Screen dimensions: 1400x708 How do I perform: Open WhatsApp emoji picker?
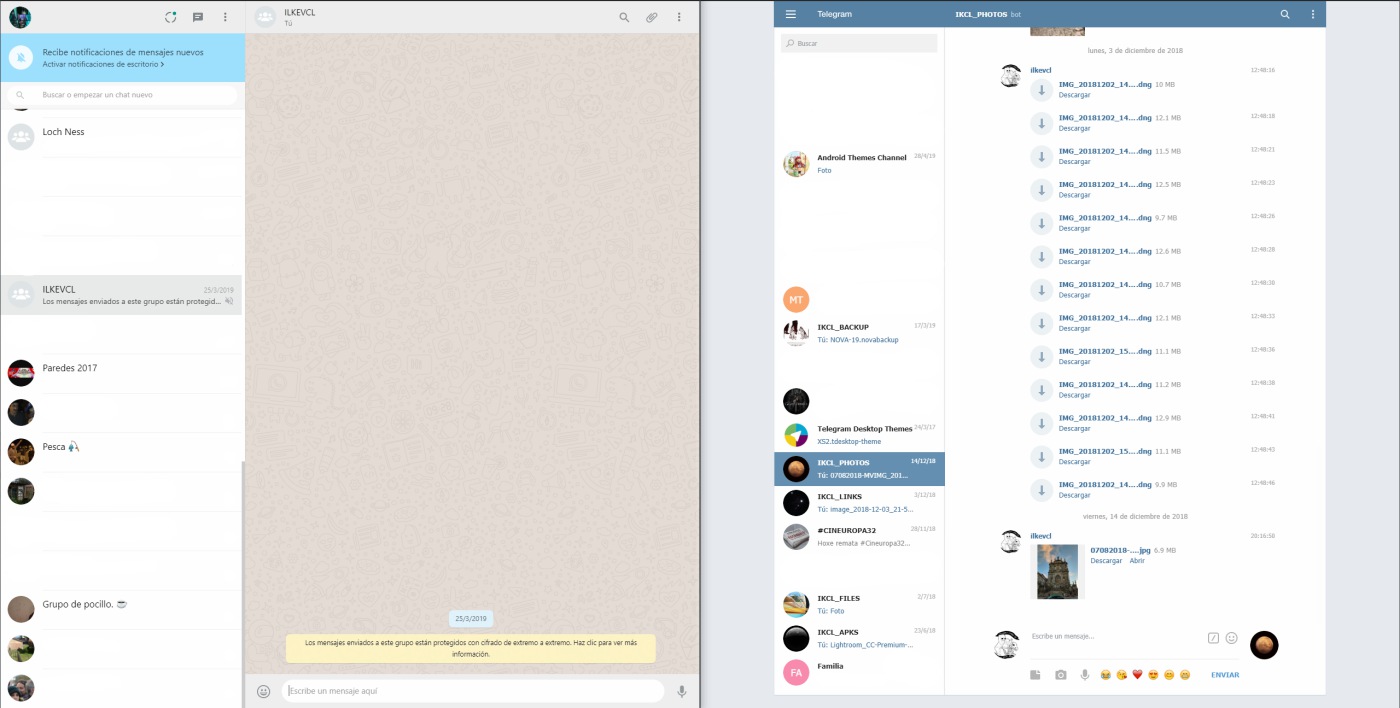[x=264, y=691]
